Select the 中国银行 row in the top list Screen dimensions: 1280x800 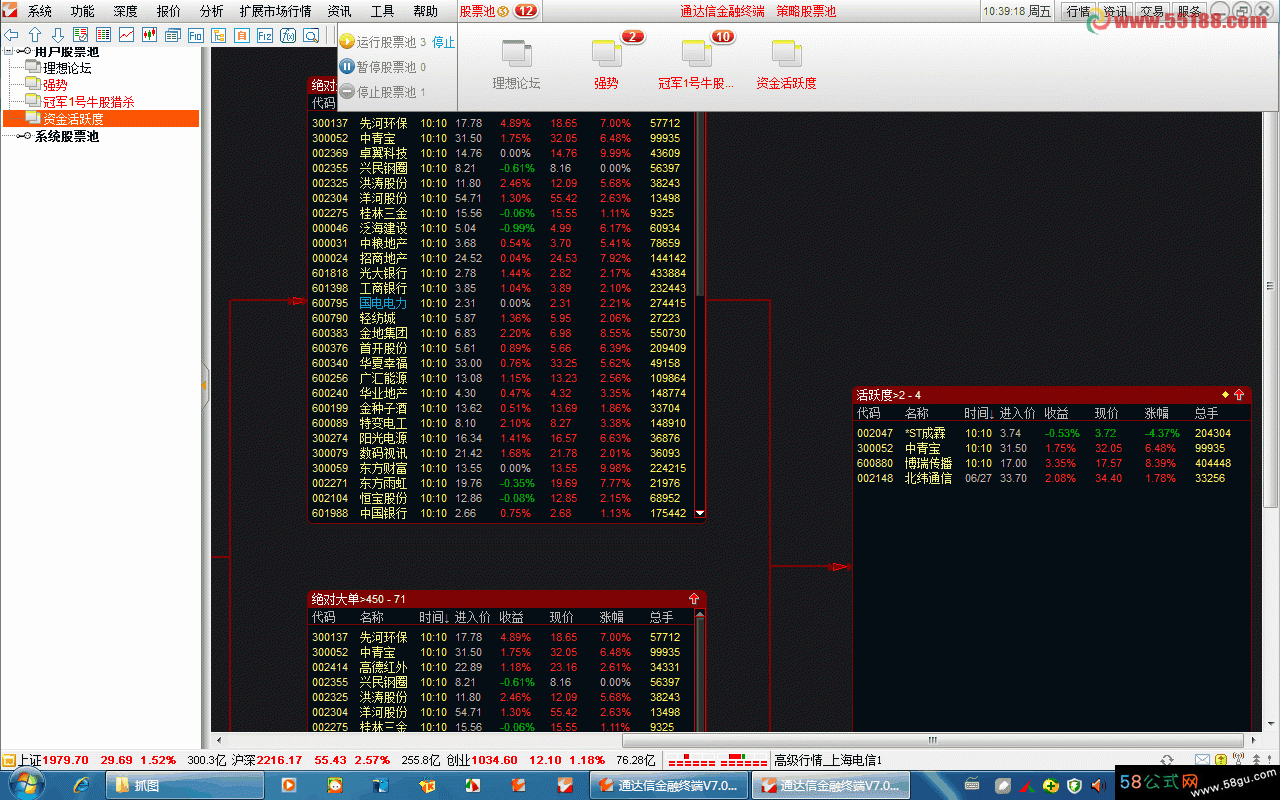[503, 513]
